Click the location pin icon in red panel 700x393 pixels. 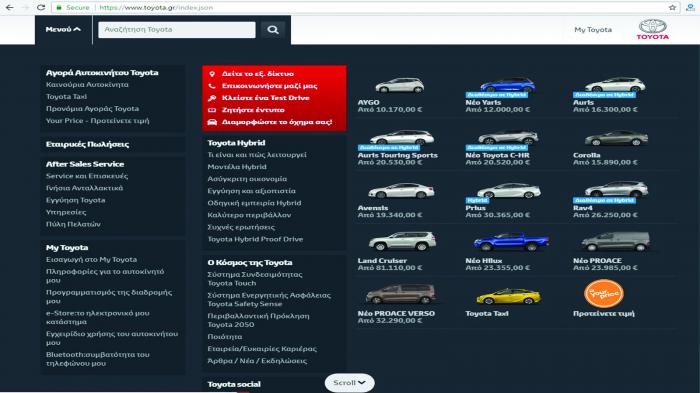point(212,74)
